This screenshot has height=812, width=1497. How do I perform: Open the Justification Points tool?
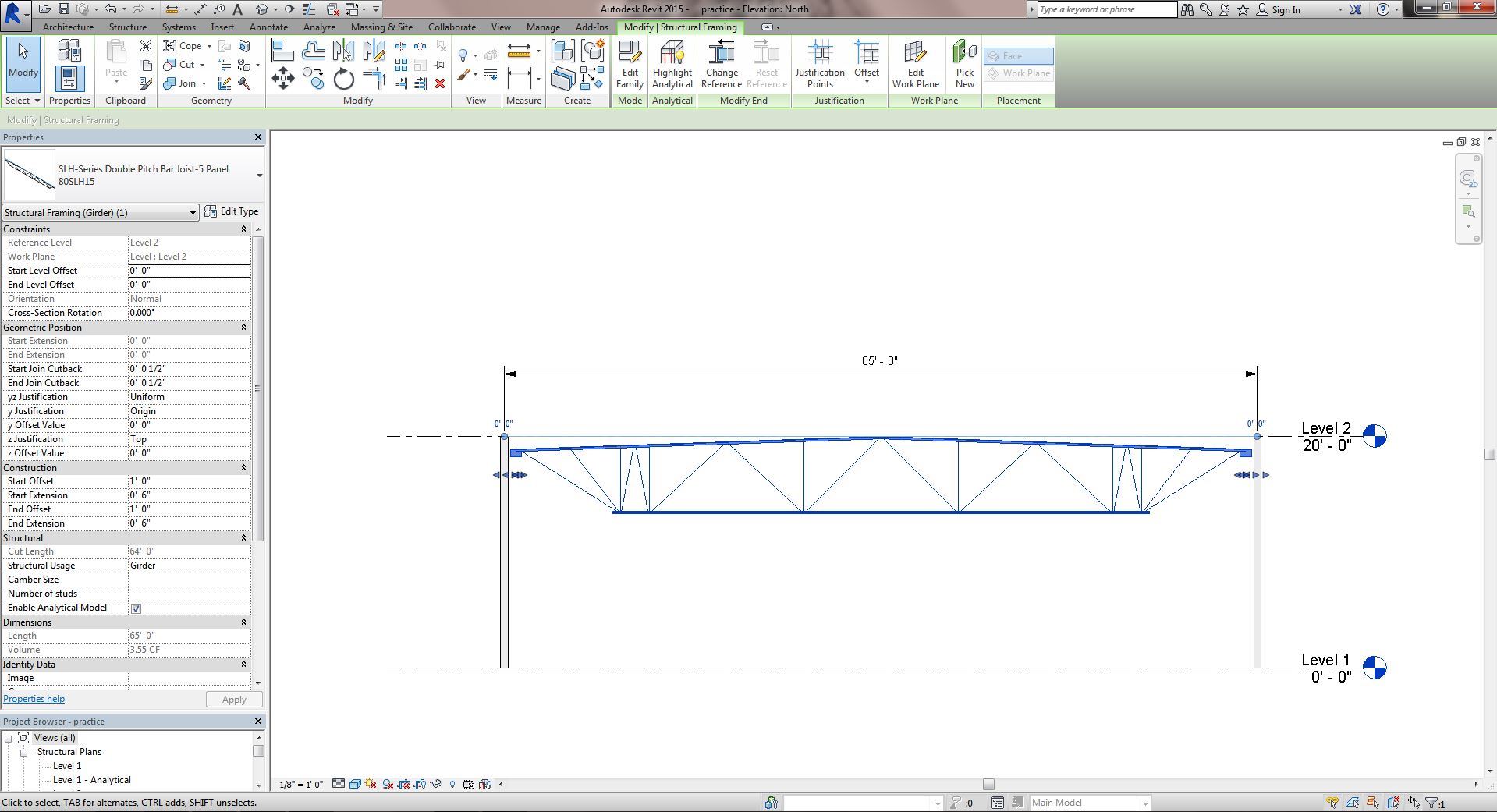point(819,63)
